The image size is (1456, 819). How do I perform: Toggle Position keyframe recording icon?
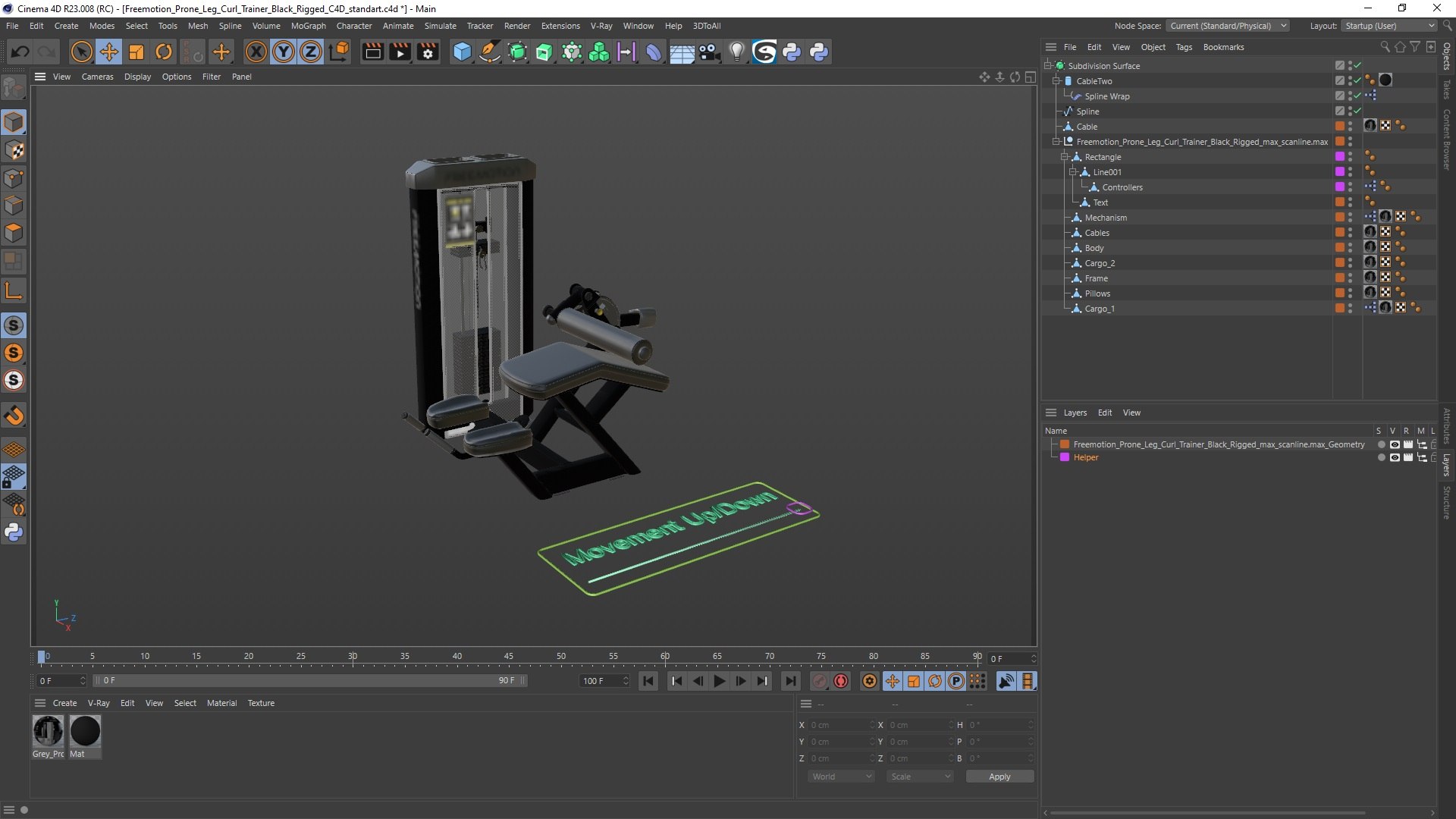tap(893, 681)
